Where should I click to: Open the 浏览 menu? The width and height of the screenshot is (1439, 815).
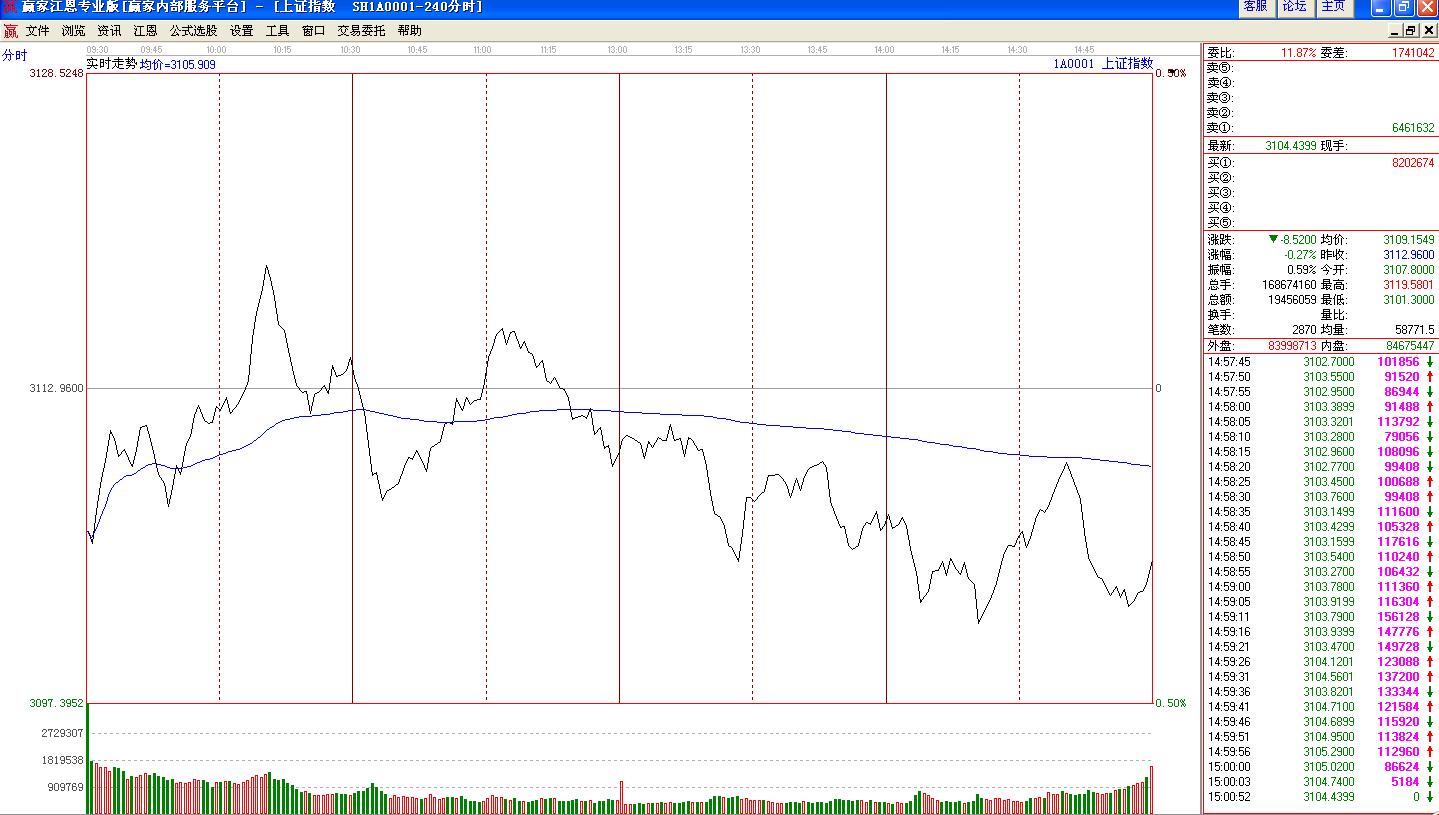tap(73, 31)
